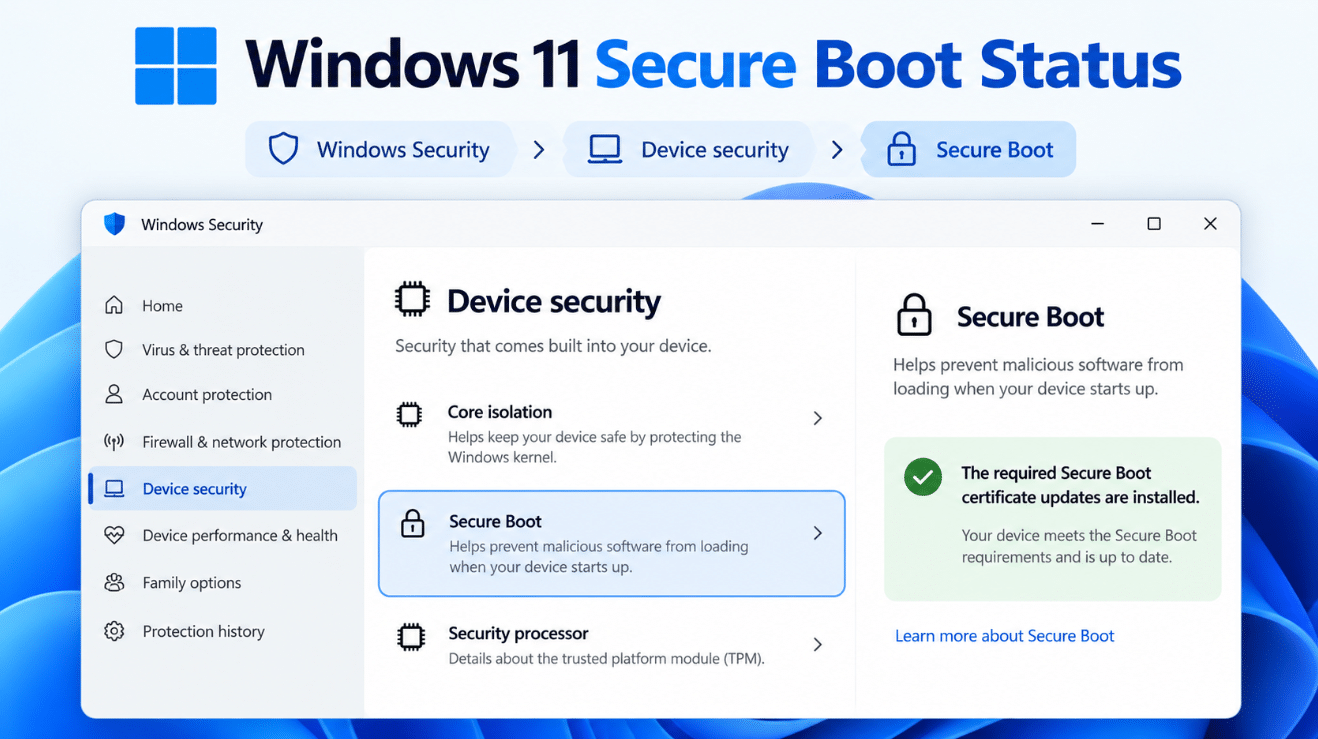The height and width of the screenshot is (739, 1318).
Task: Click the Secure Boot right panel heading
Action: pyautogui.click(x=1030, y=317)
